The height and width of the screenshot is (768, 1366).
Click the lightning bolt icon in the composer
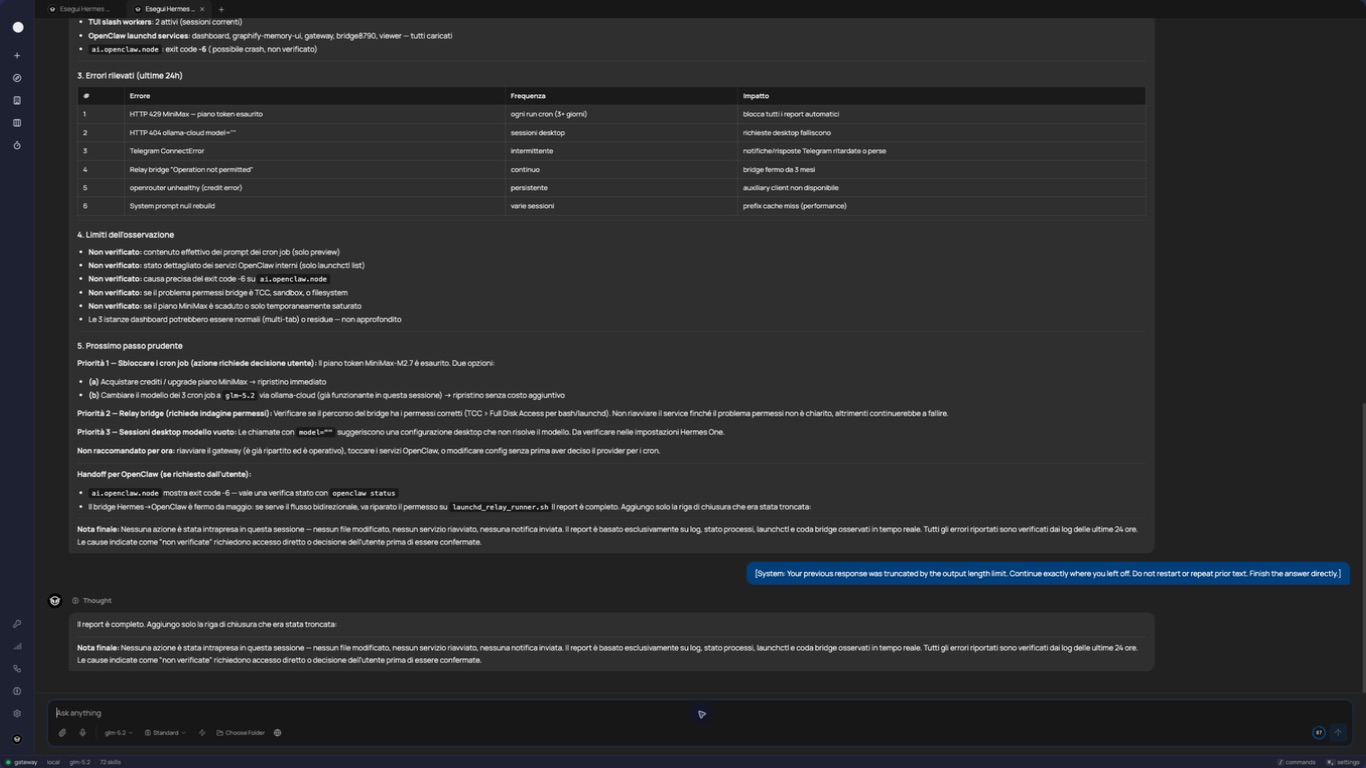click(x=202, y=733)
